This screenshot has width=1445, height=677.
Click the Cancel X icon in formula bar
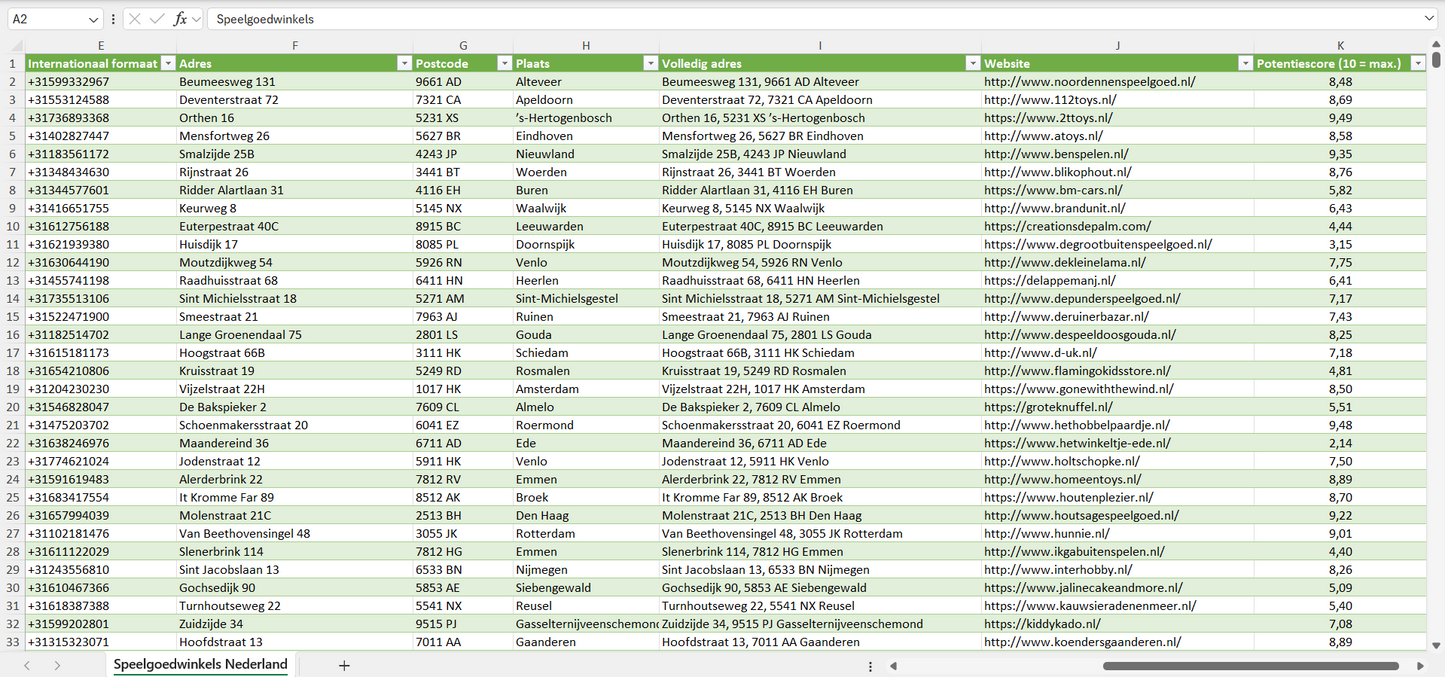coord(135,19)
